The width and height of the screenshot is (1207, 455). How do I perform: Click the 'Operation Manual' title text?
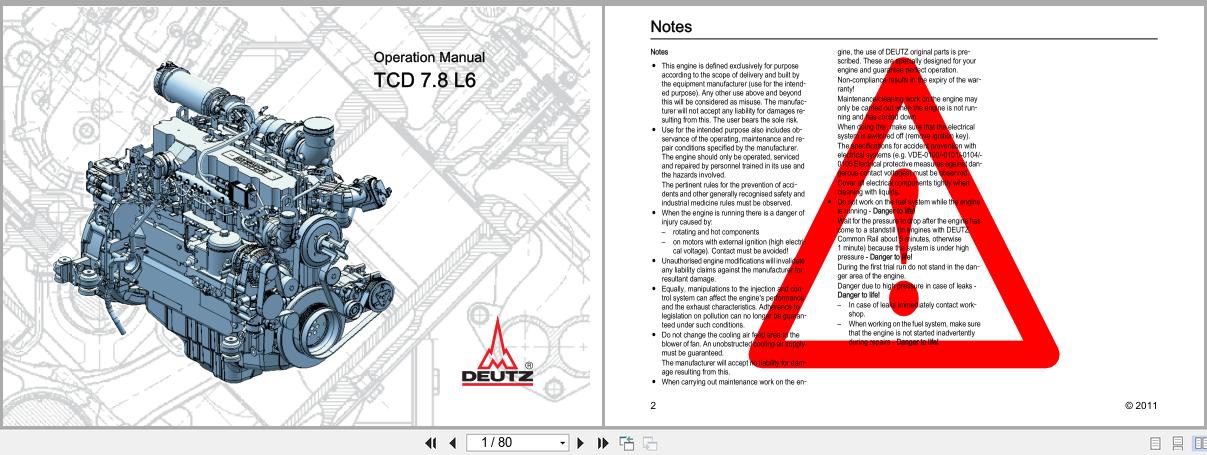pos(429,58)
